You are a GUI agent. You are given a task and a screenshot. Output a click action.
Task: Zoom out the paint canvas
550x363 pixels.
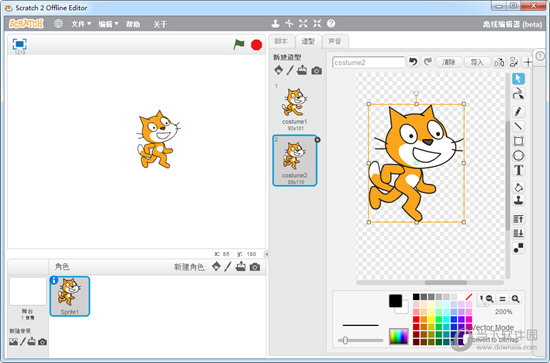tap(490, 299)
